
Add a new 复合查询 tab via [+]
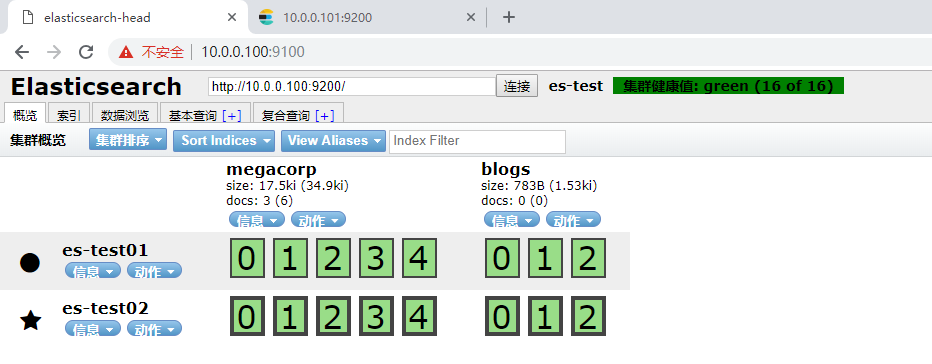coord(325,115)
